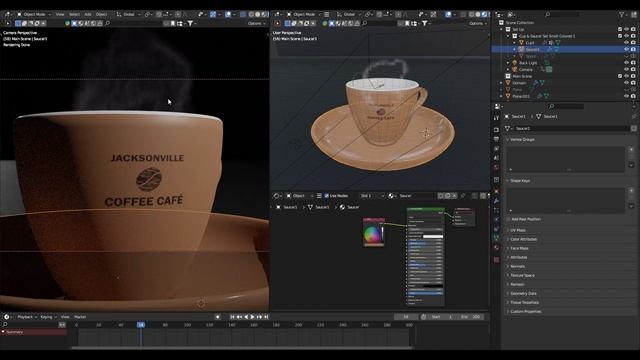Image resolution: width=640 pixels, height=360 pixels.
Task: Open the Output properties tab
Action: (x=496, y=139)
